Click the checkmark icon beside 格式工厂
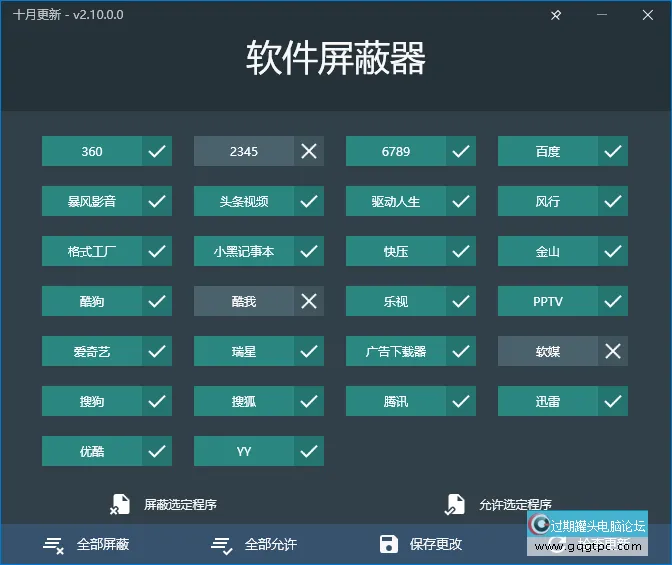672x565 pixels. point(157,251)
